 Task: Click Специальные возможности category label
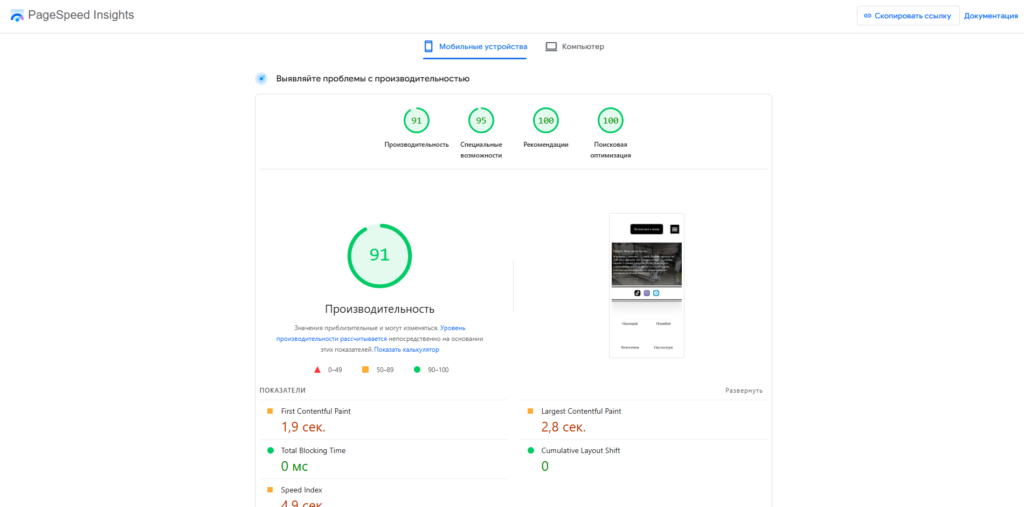(481, 150)
